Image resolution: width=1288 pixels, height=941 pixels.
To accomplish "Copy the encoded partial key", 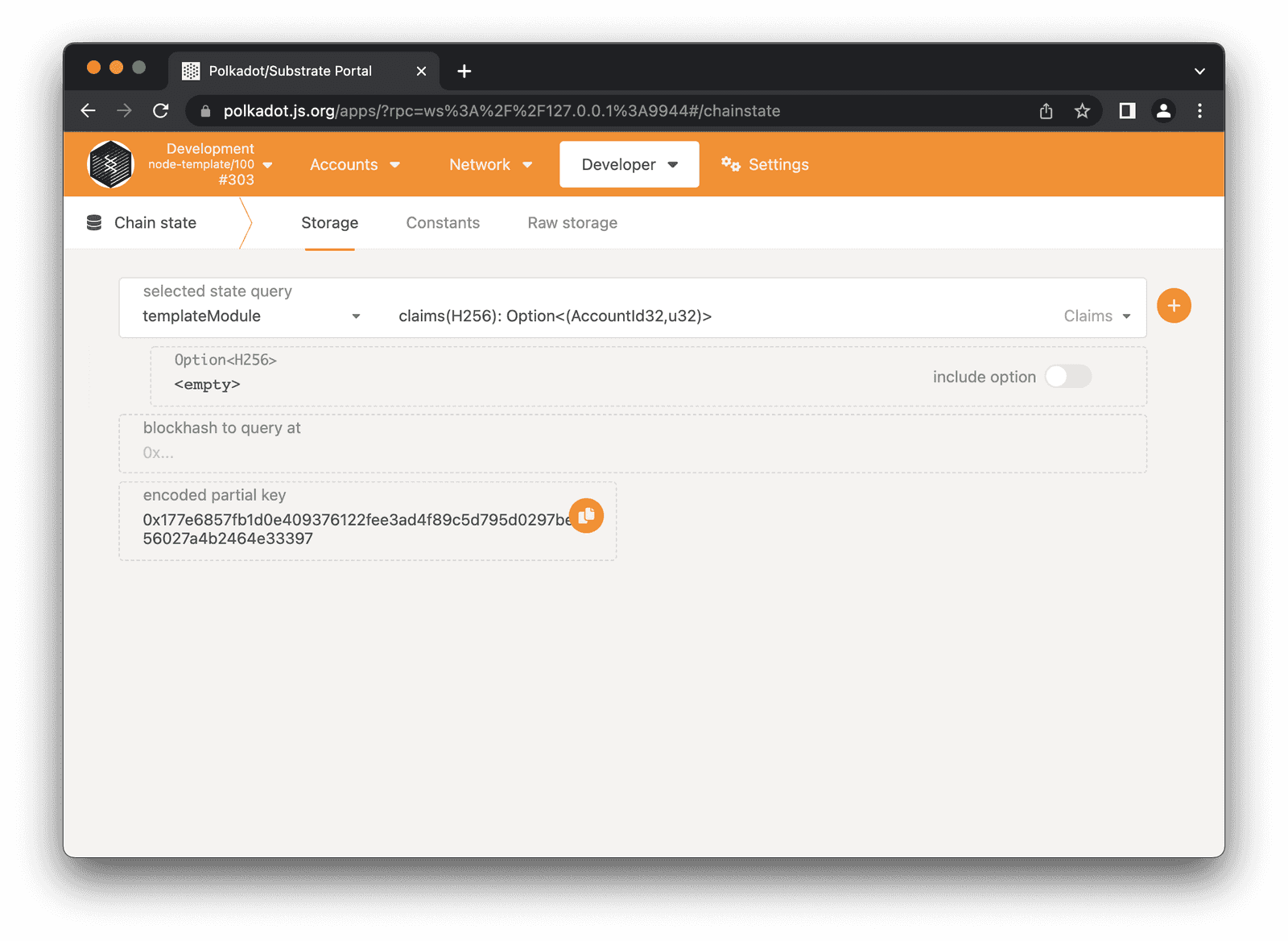I will point(586,516).
